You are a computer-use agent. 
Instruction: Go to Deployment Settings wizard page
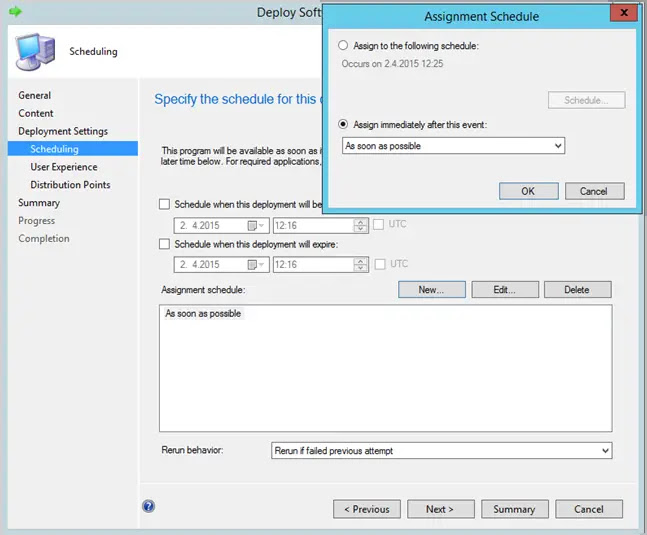point(63,131)
